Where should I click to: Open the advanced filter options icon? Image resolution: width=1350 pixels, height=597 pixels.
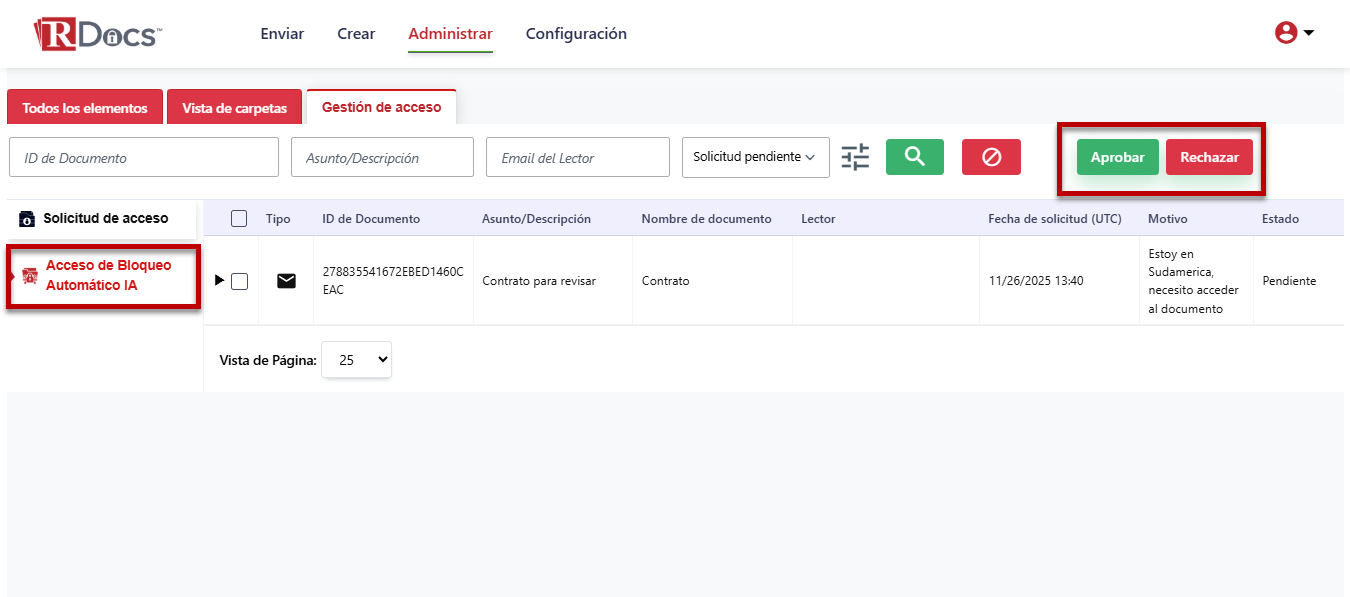pyautogui.click(x=855, y=157)
